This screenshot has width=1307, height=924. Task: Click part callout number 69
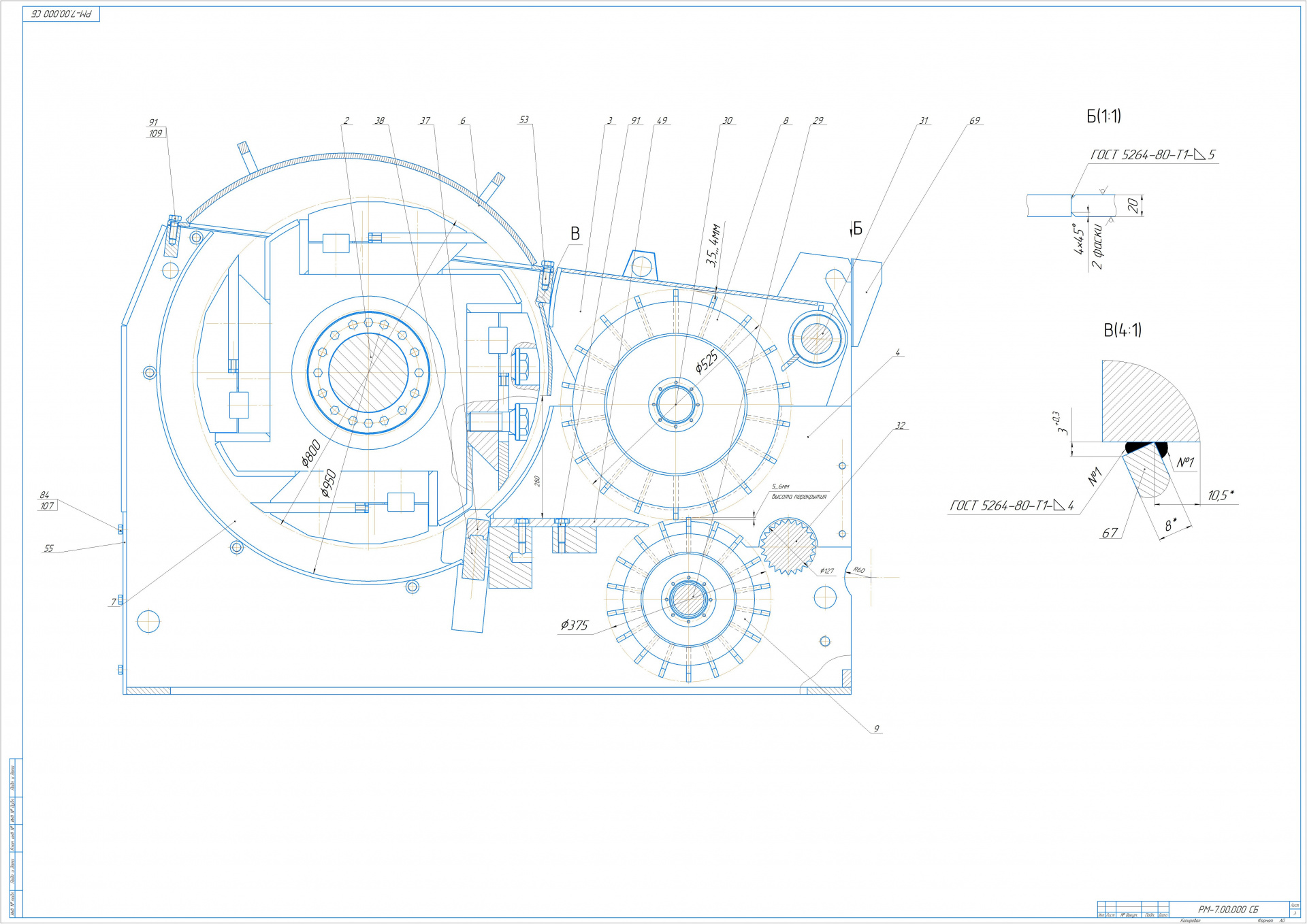click(974, 120)
